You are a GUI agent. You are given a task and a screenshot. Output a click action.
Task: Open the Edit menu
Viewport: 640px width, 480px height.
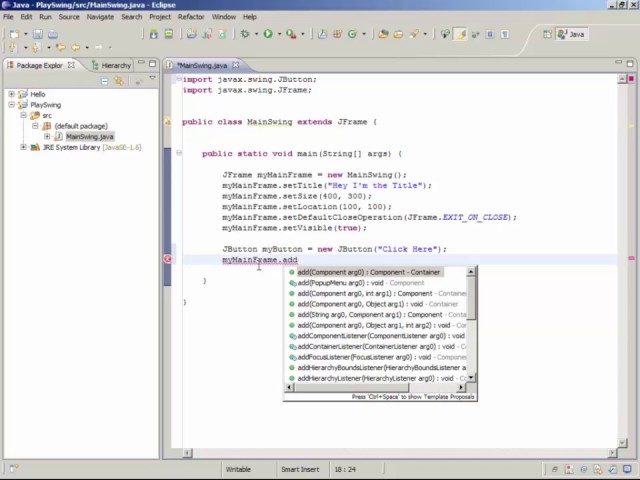26,17
